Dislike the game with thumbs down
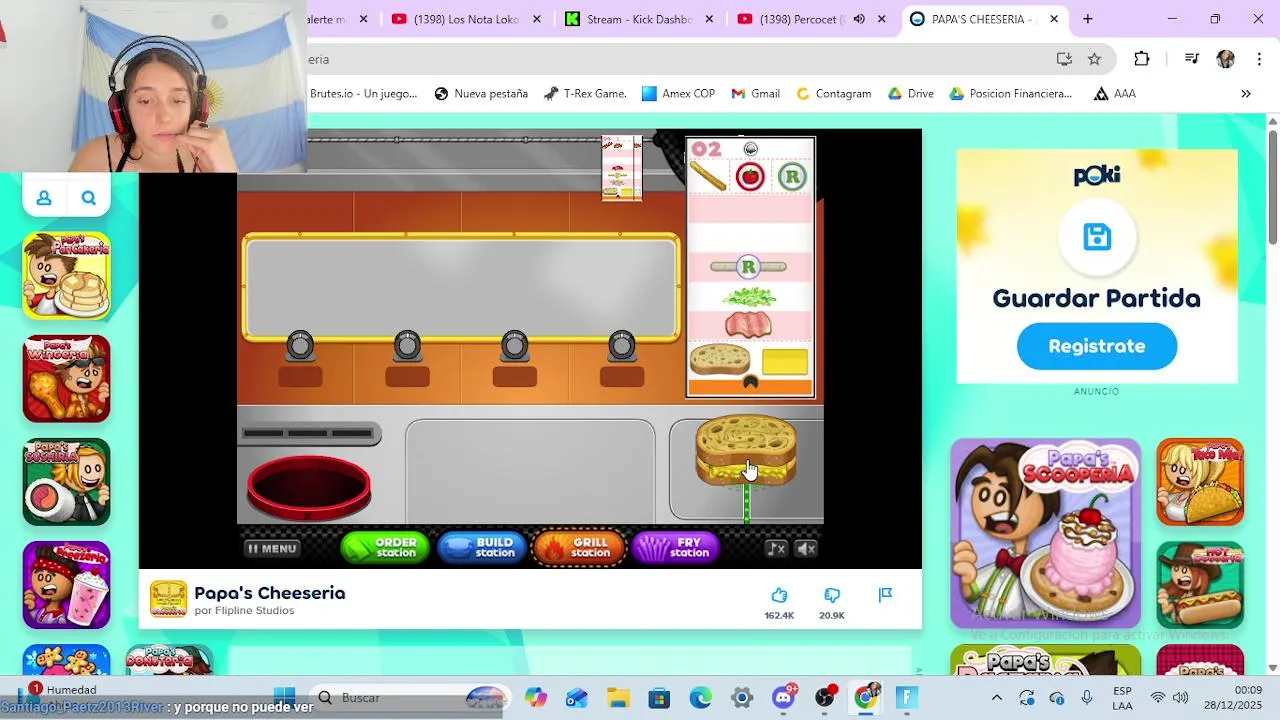Viewport: 1280px width, 720px height. 832,595
